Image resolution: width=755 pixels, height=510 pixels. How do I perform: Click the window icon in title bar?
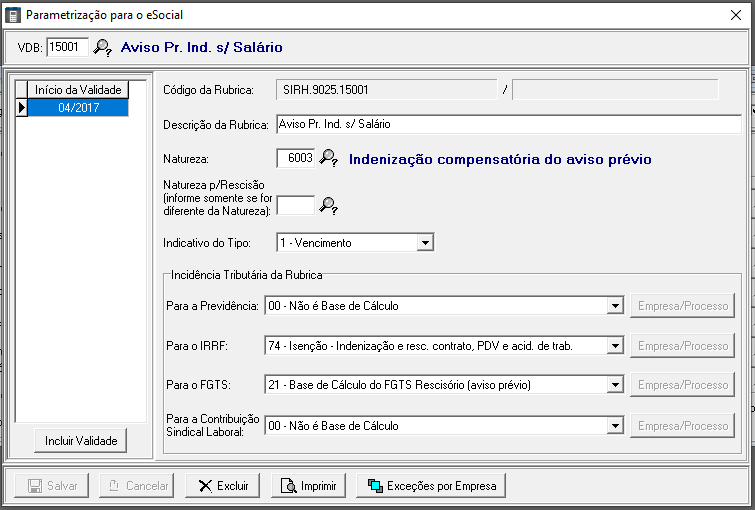[x=12, y=15]
